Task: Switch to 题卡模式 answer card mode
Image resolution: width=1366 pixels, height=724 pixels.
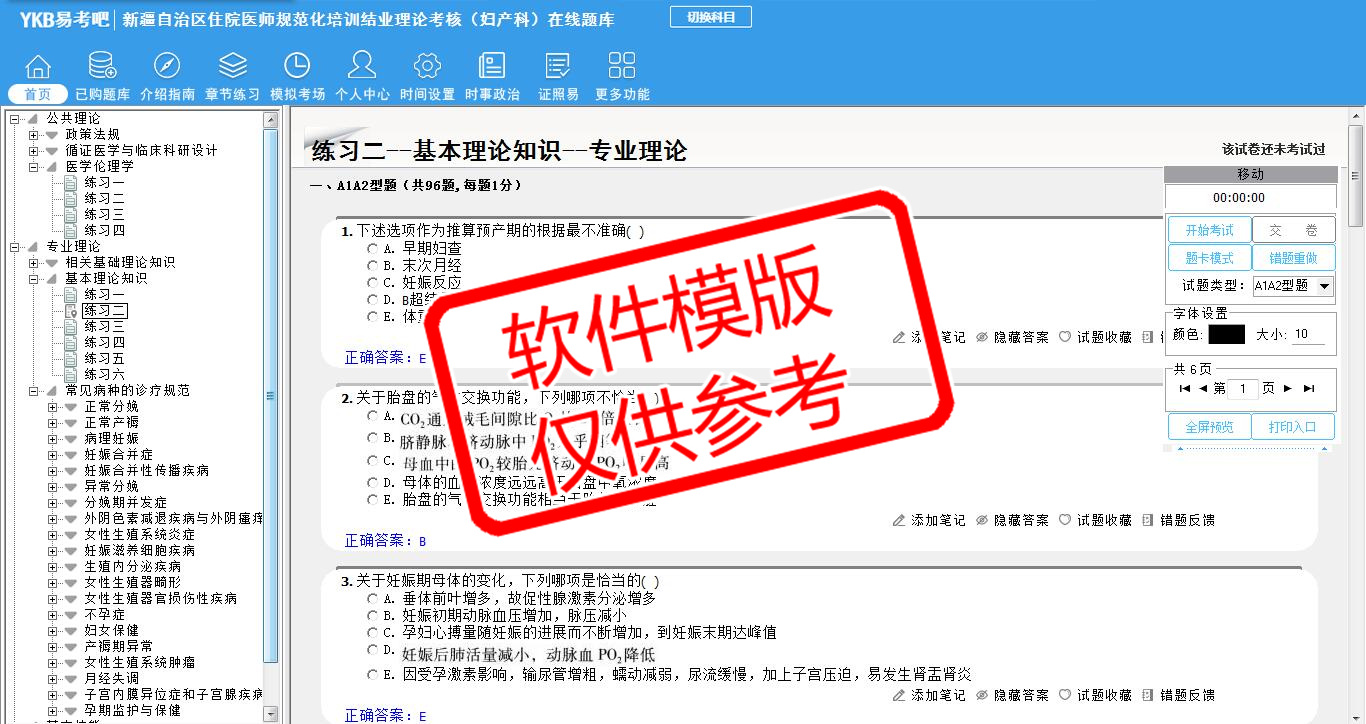Action: coord(1210,258)
